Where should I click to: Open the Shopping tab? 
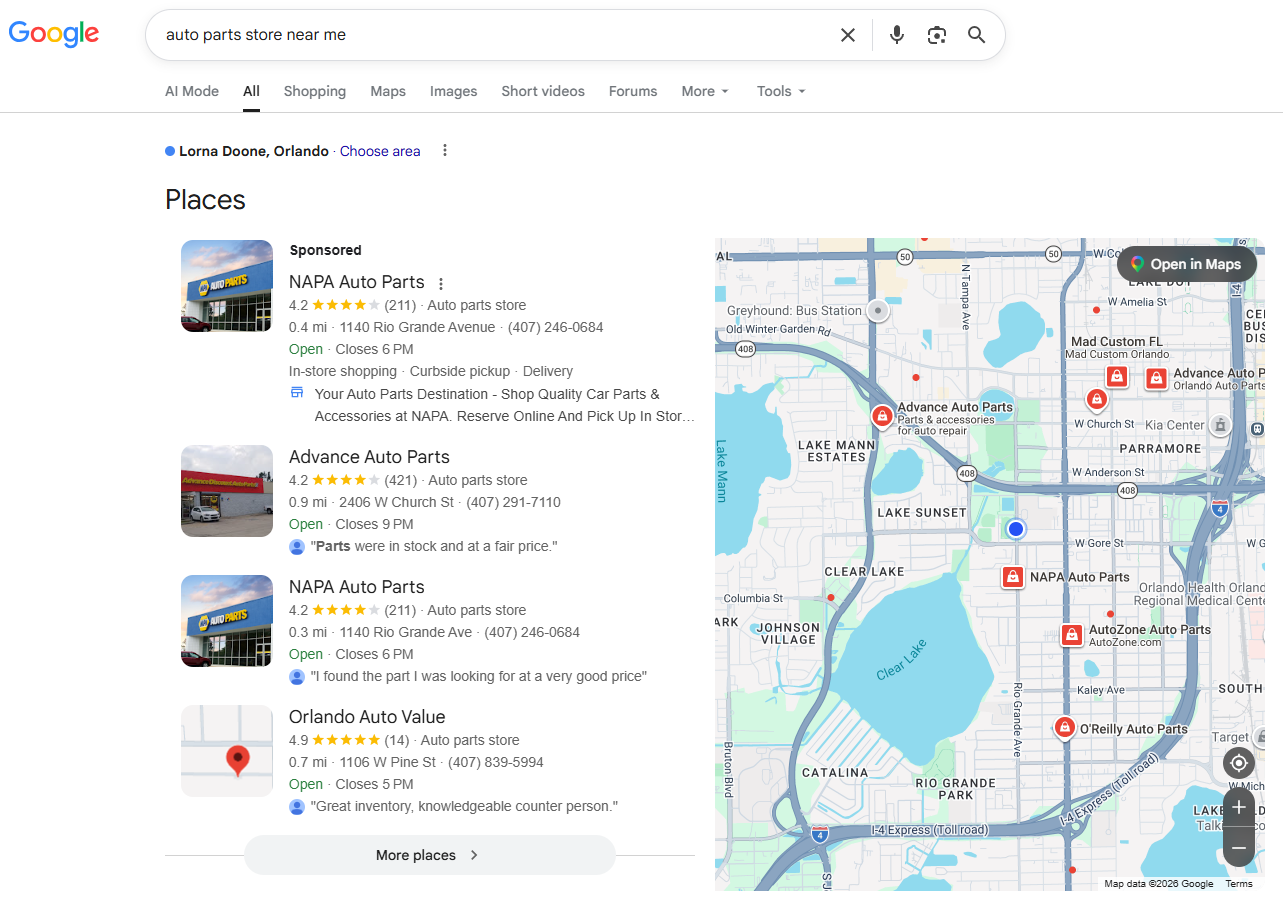click(315, 91)
